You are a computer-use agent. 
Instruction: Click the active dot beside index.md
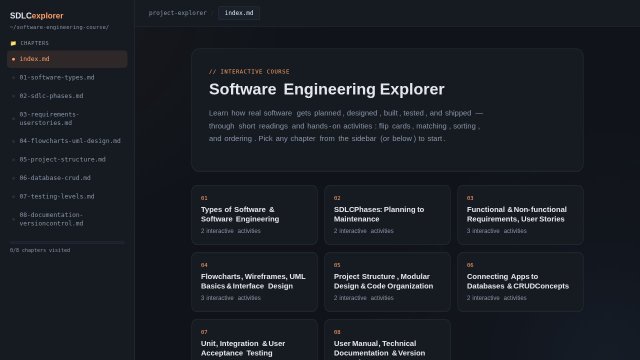coord(13,59)
